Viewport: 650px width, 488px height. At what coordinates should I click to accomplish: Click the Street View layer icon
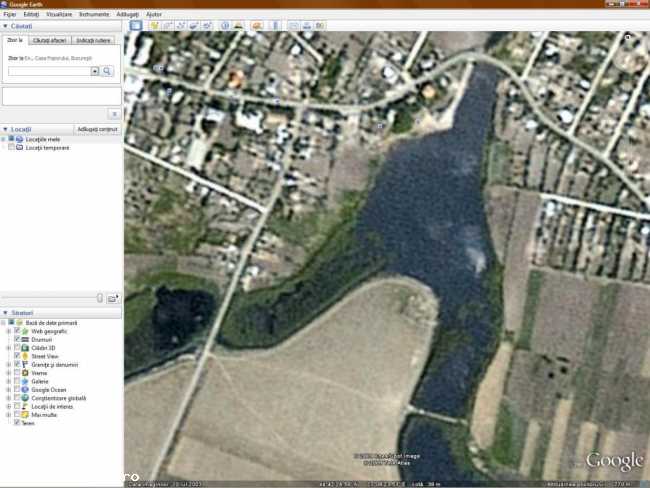tap(24, 356)
